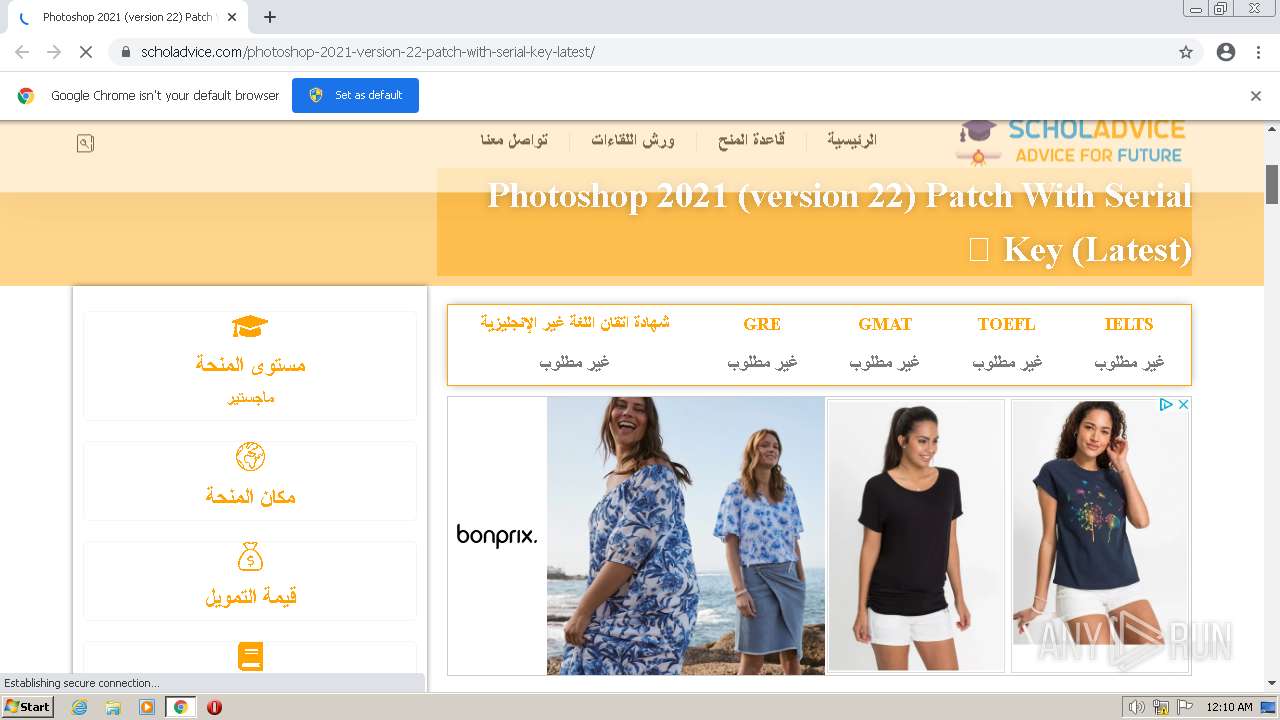Click the website search magnifier icon
Image resolution: width=1280 pixels, height=720 pixels.
tap(85, 144)
